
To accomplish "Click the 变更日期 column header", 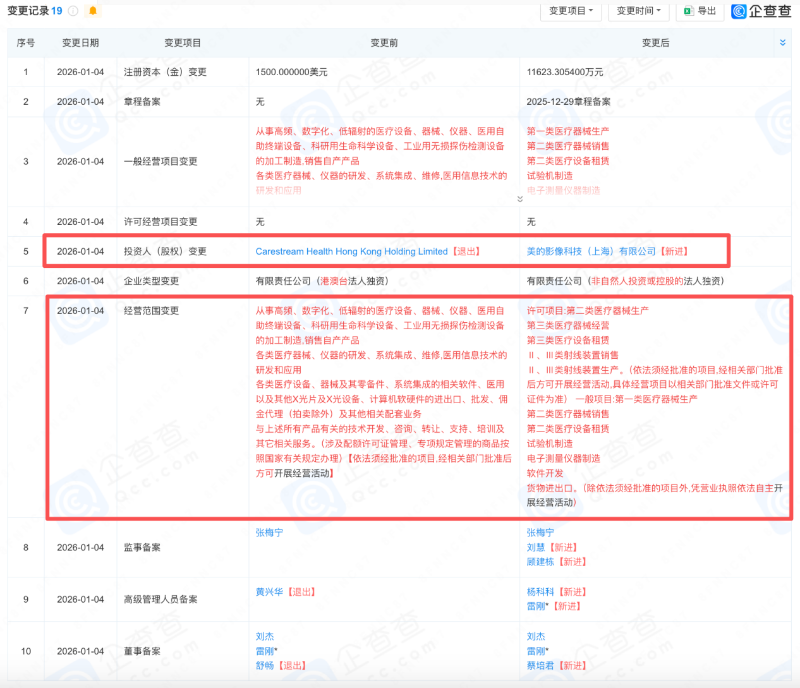I will 80,43.
